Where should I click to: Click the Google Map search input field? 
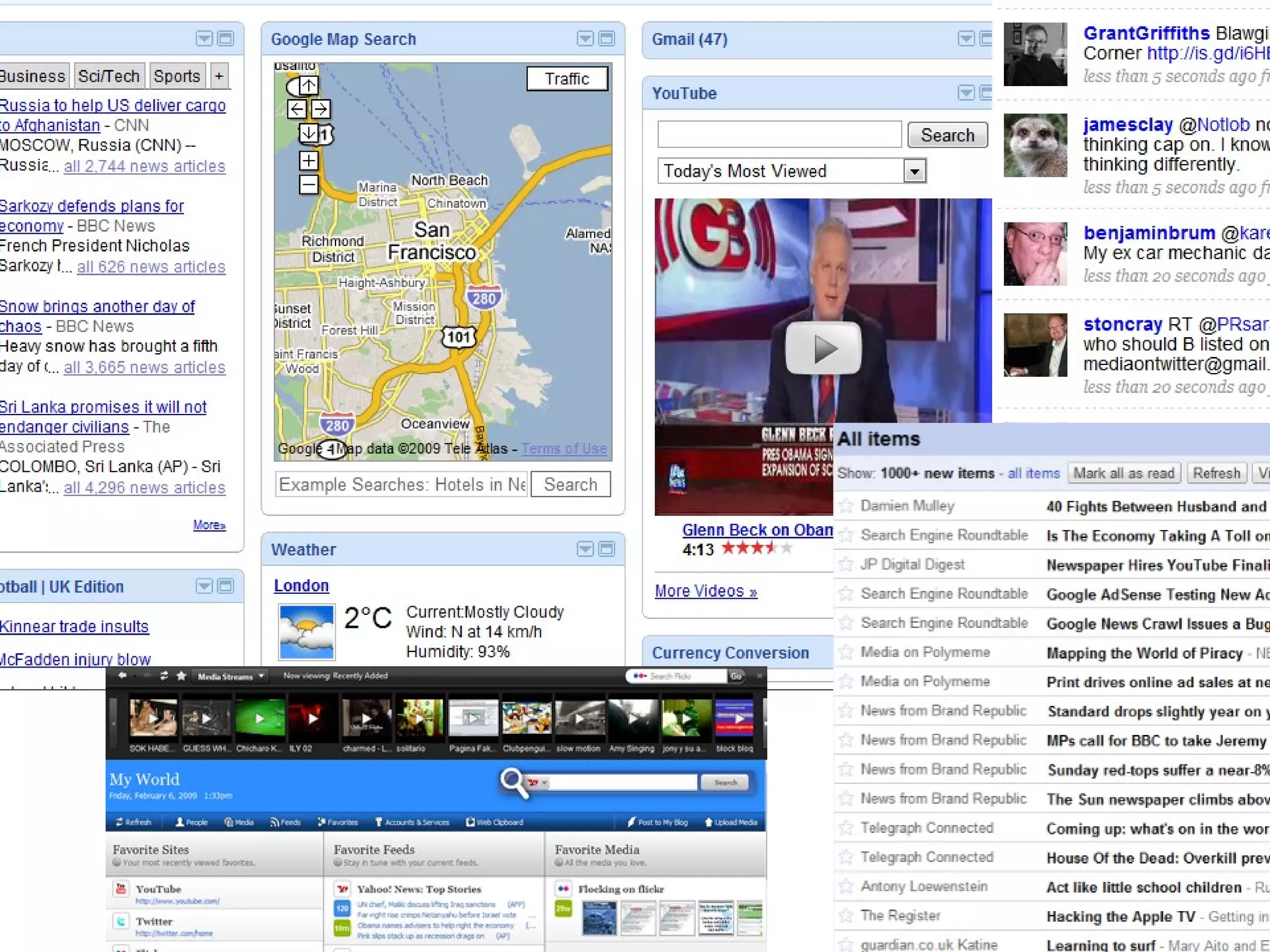(402, 485)
